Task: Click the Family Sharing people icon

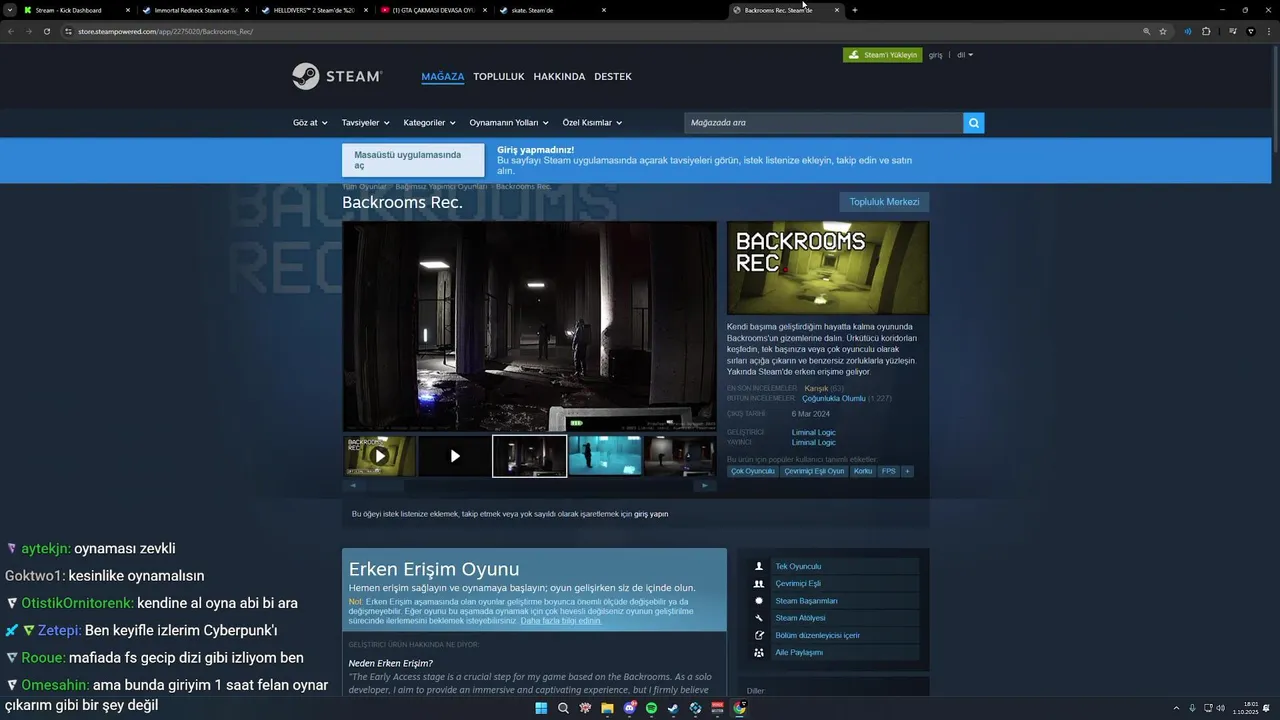Action: (x=759, y=652)
